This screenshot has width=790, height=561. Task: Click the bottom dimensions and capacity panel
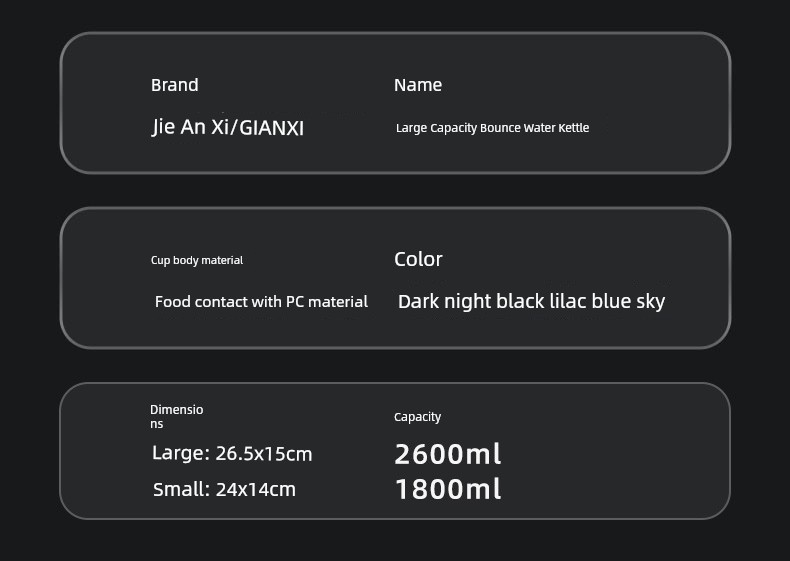pyautogui.click(x=395, y=451)
